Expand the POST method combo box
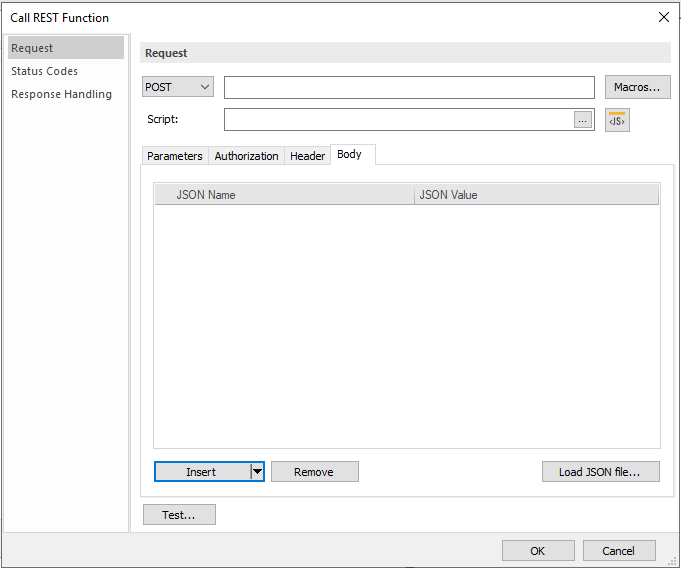This screenshot has width=681, height=570. point(178,87)
